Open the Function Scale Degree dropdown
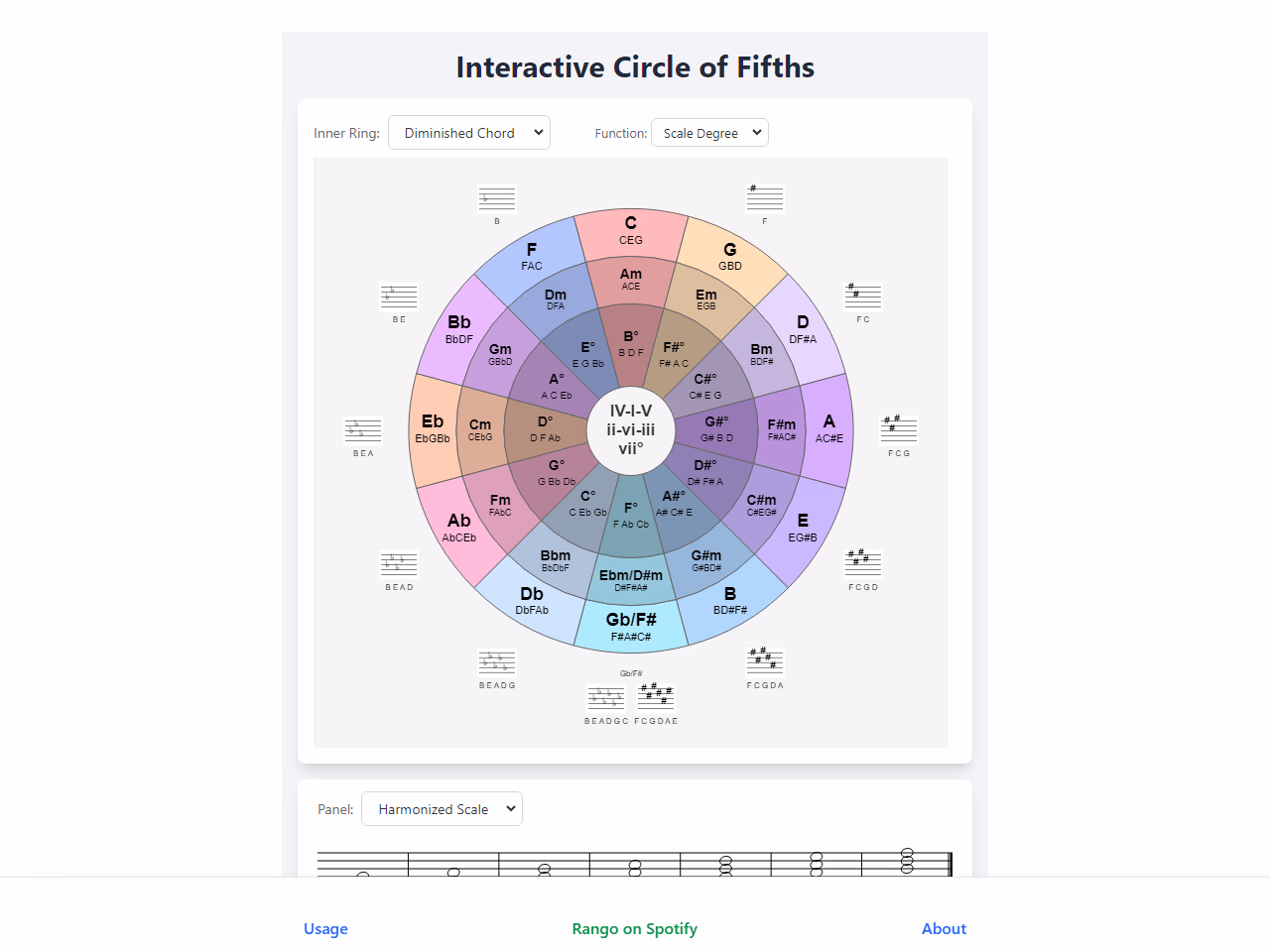This screenshot has width=1270, height=952. pos(709,133)
